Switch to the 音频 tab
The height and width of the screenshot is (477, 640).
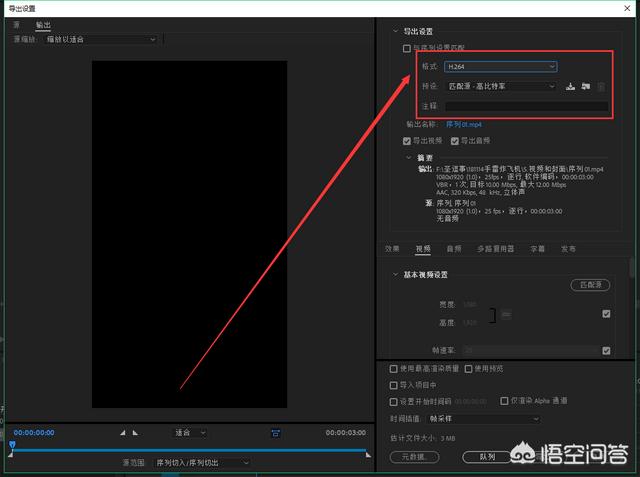tap(453, 249)
